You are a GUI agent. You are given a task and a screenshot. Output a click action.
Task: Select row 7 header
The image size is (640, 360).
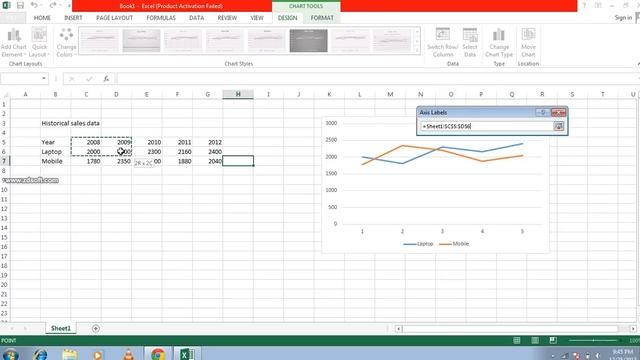pos(4,161)
